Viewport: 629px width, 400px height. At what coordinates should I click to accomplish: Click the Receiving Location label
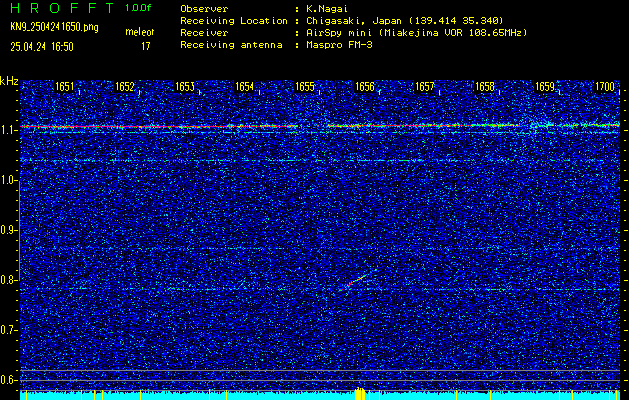(x=234, y=20)
